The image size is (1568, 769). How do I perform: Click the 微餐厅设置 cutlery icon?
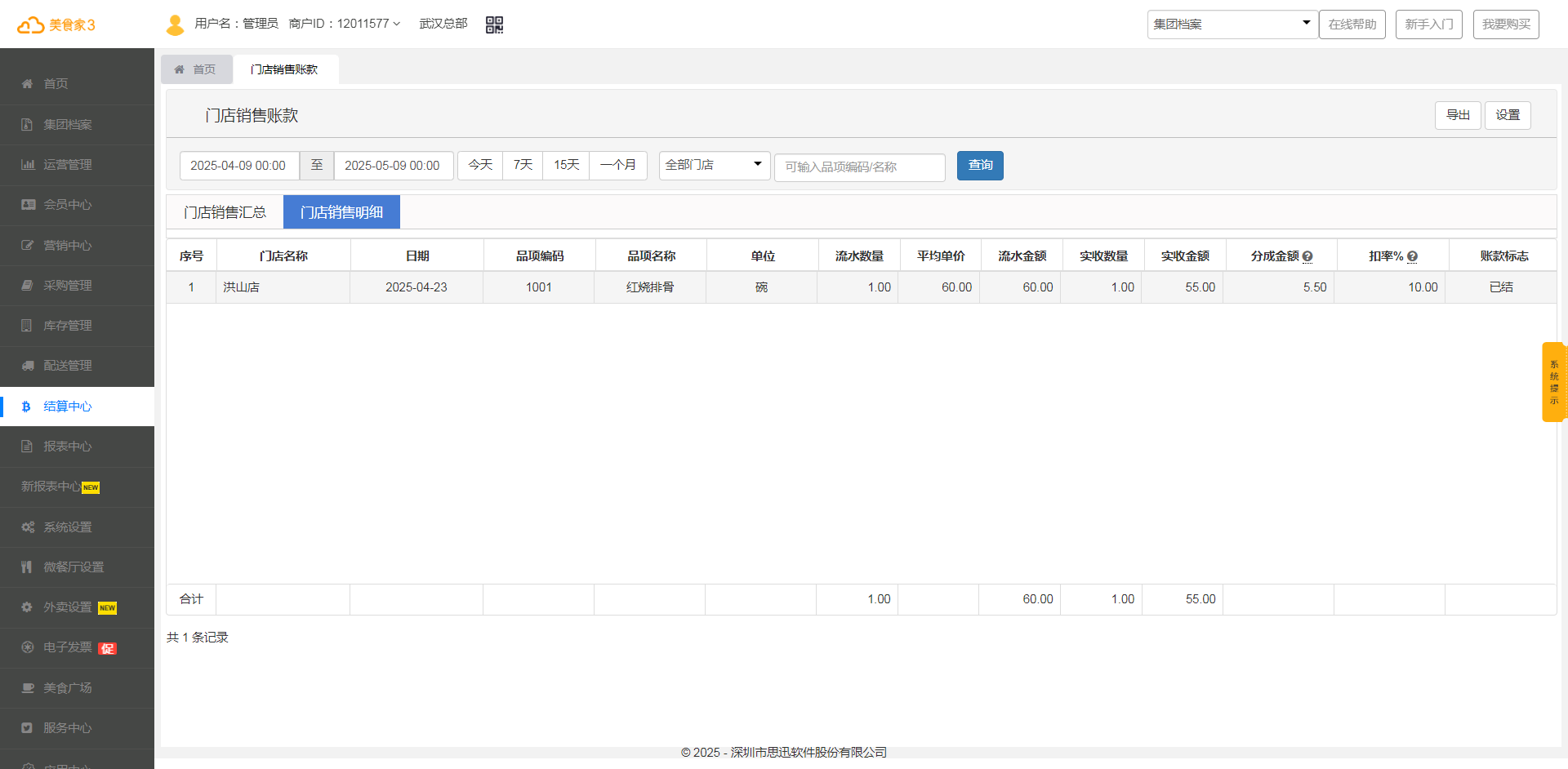tap(27, 567)
